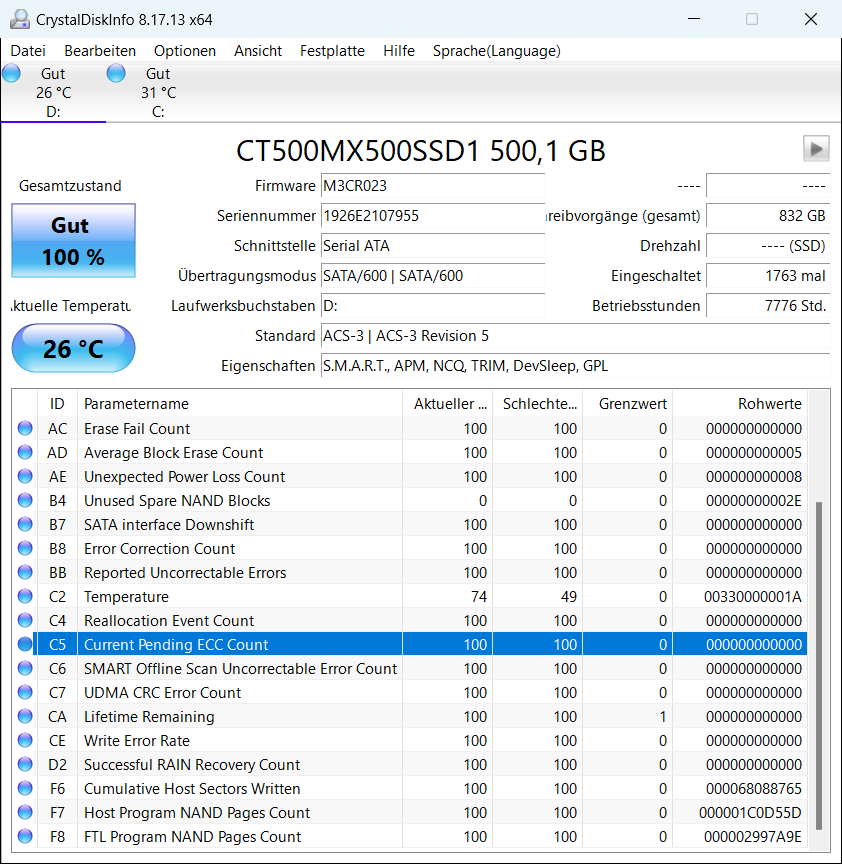842x864 pixels.
Task: Open the Ansicht menu
Action: 258,51
